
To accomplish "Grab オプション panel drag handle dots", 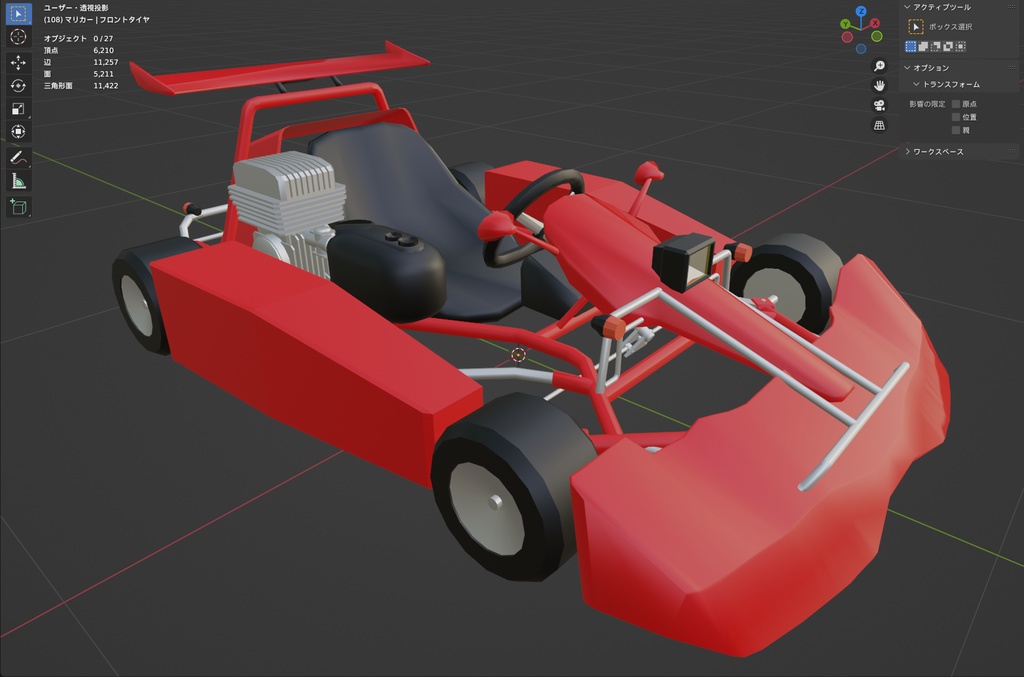I will click(1012, 68).
